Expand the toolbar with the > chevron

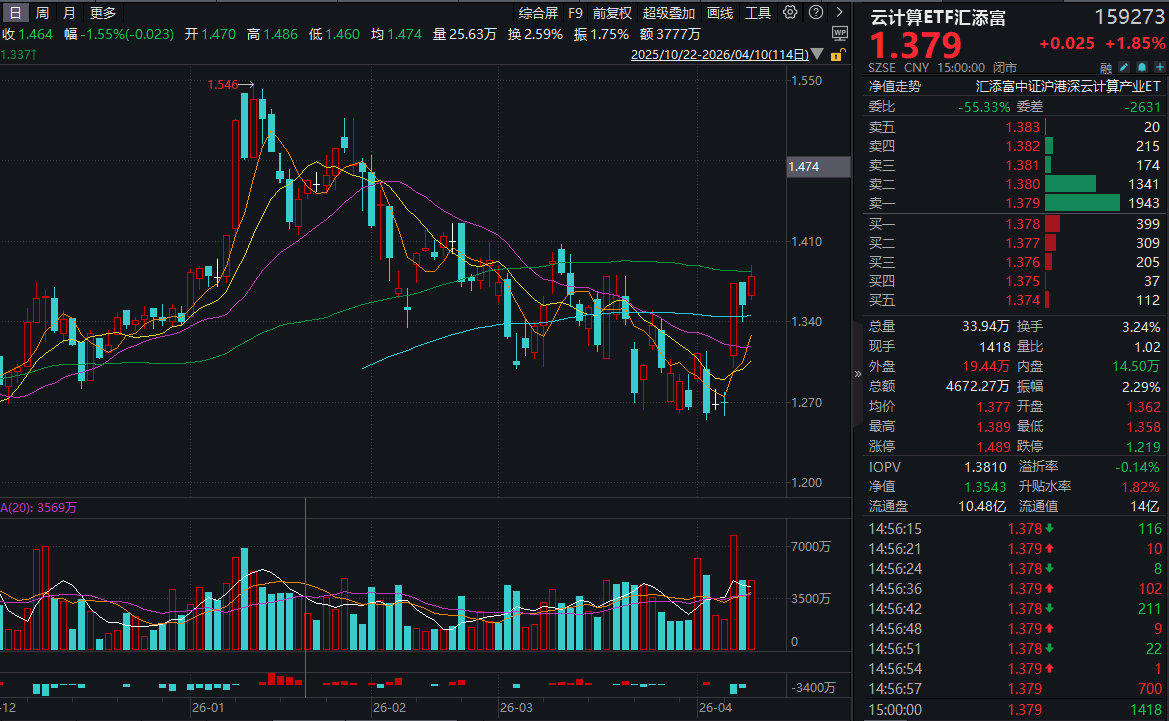(x=841, y=12)
